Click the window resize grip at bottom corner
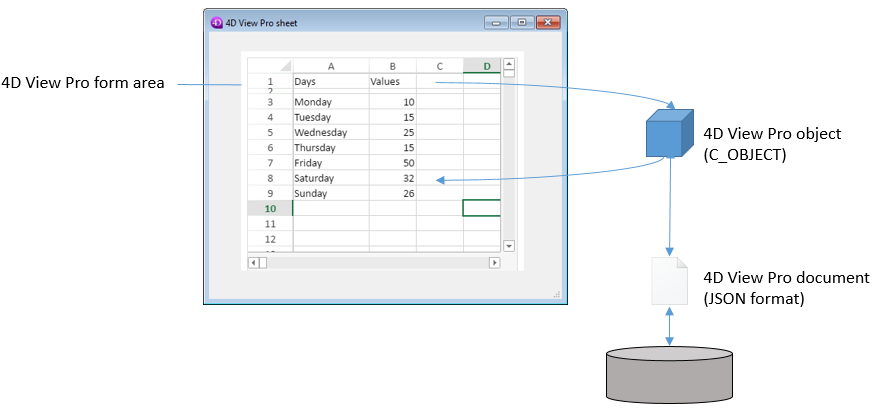The height and width of the screenshot is (409, 873). point(557,295)
